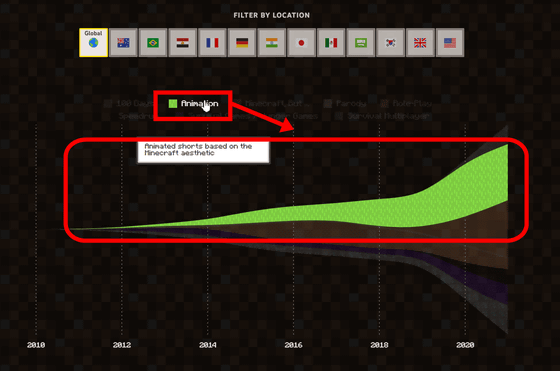Choose the Germany flag filter
The height and width of the screenshot is (371, 560).
pyautogui.click(x=242, y=42)
